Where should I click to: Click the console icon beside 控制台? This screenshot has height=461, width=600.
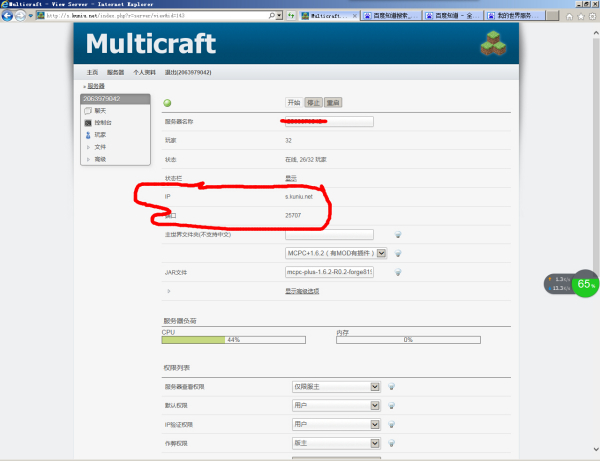pyautogui.click(x=88, y=123)
